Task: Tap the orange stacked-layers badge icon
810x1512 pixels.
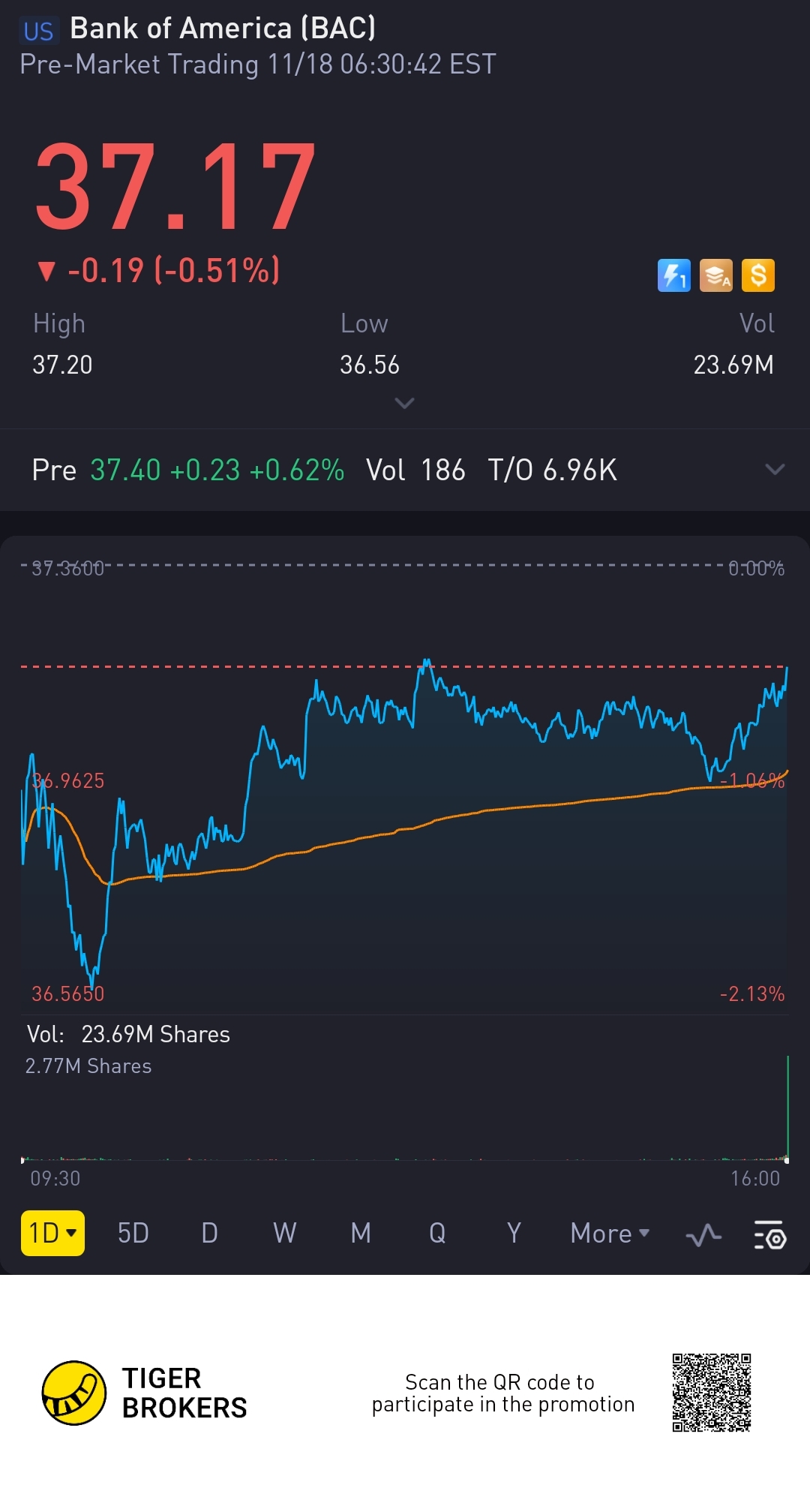Action: [715, 275]
